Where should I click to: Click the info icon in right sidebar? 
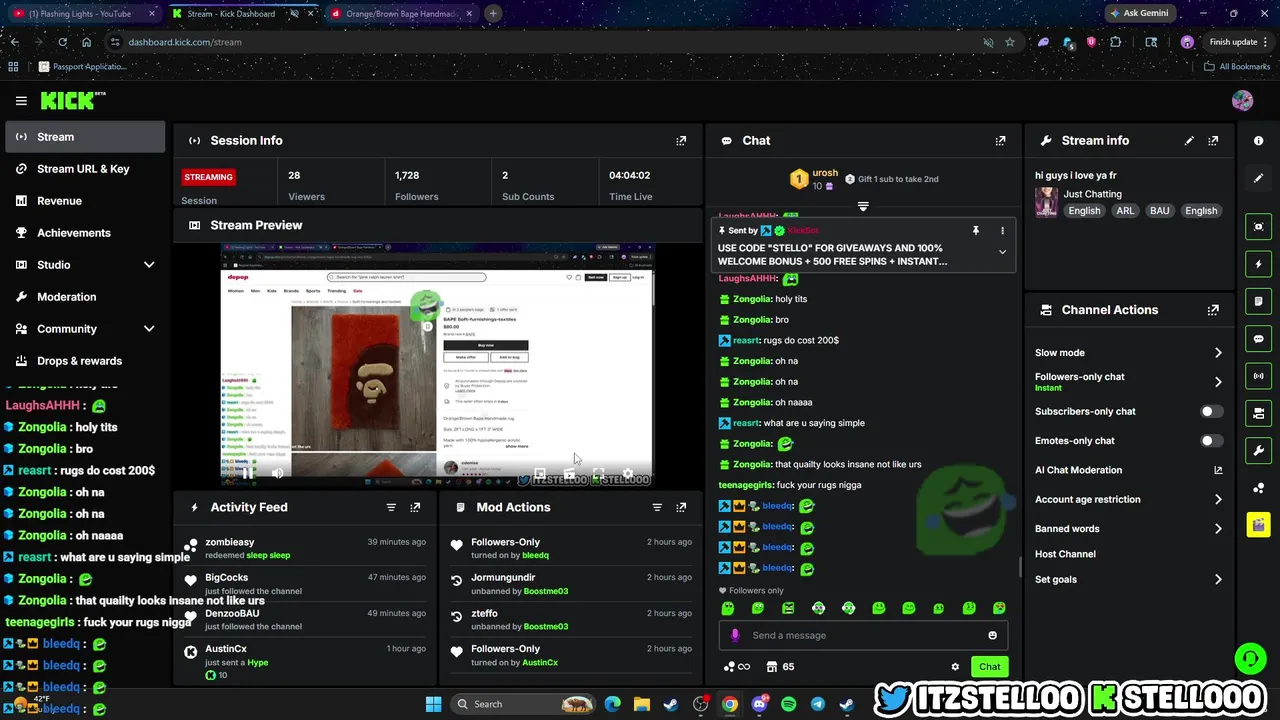coord(1259,141)
